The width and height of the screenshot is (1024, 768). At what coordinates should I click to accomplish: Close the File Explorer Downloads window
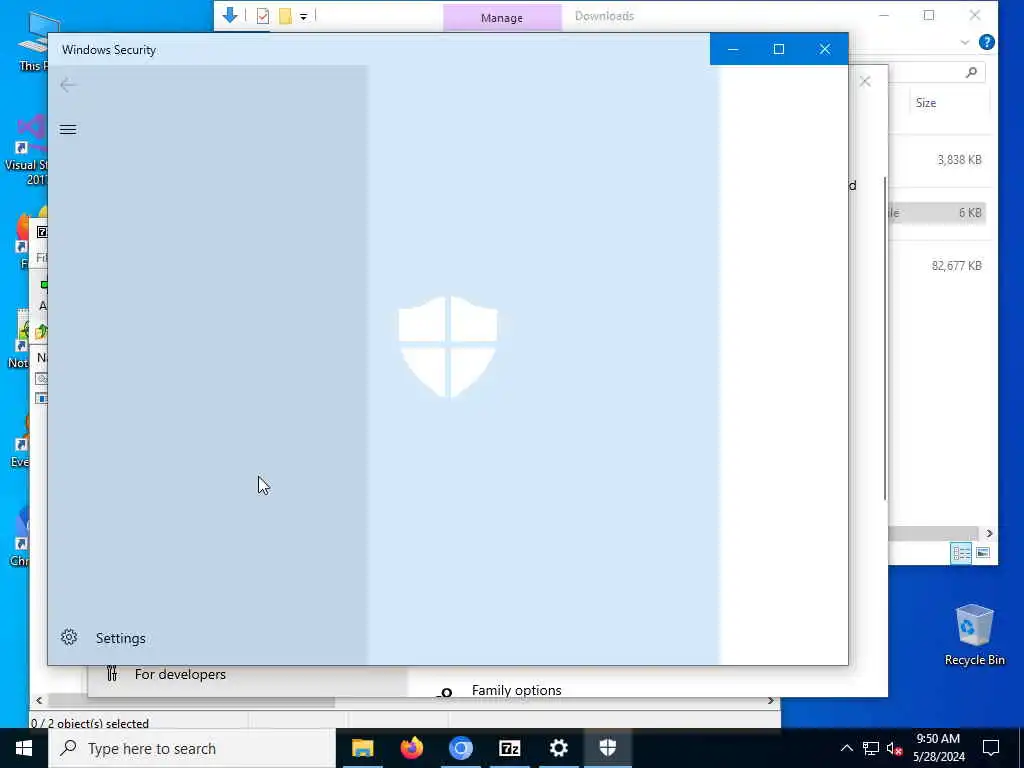coord(974,16)
